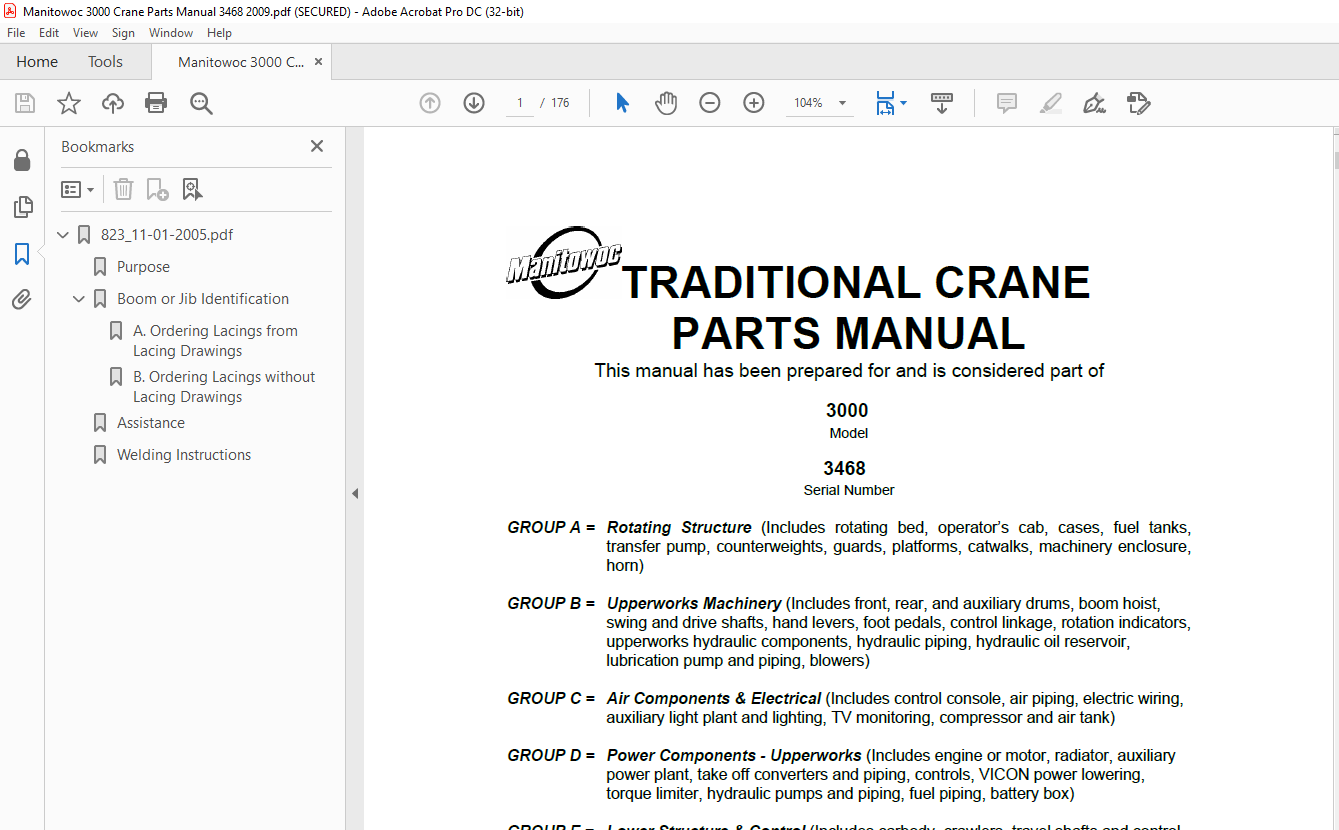Add file to starred favorites

(x=69, y=103)
